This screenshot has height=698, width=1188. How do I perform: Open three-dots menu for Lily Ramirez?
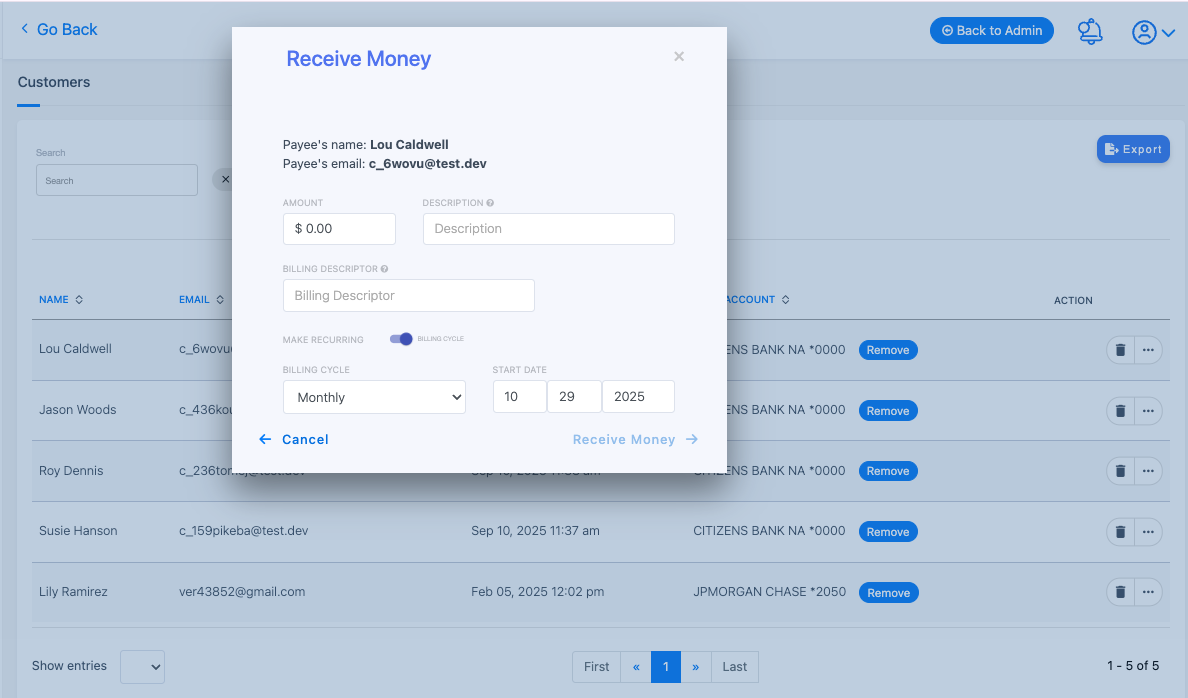pos(1148,592)
